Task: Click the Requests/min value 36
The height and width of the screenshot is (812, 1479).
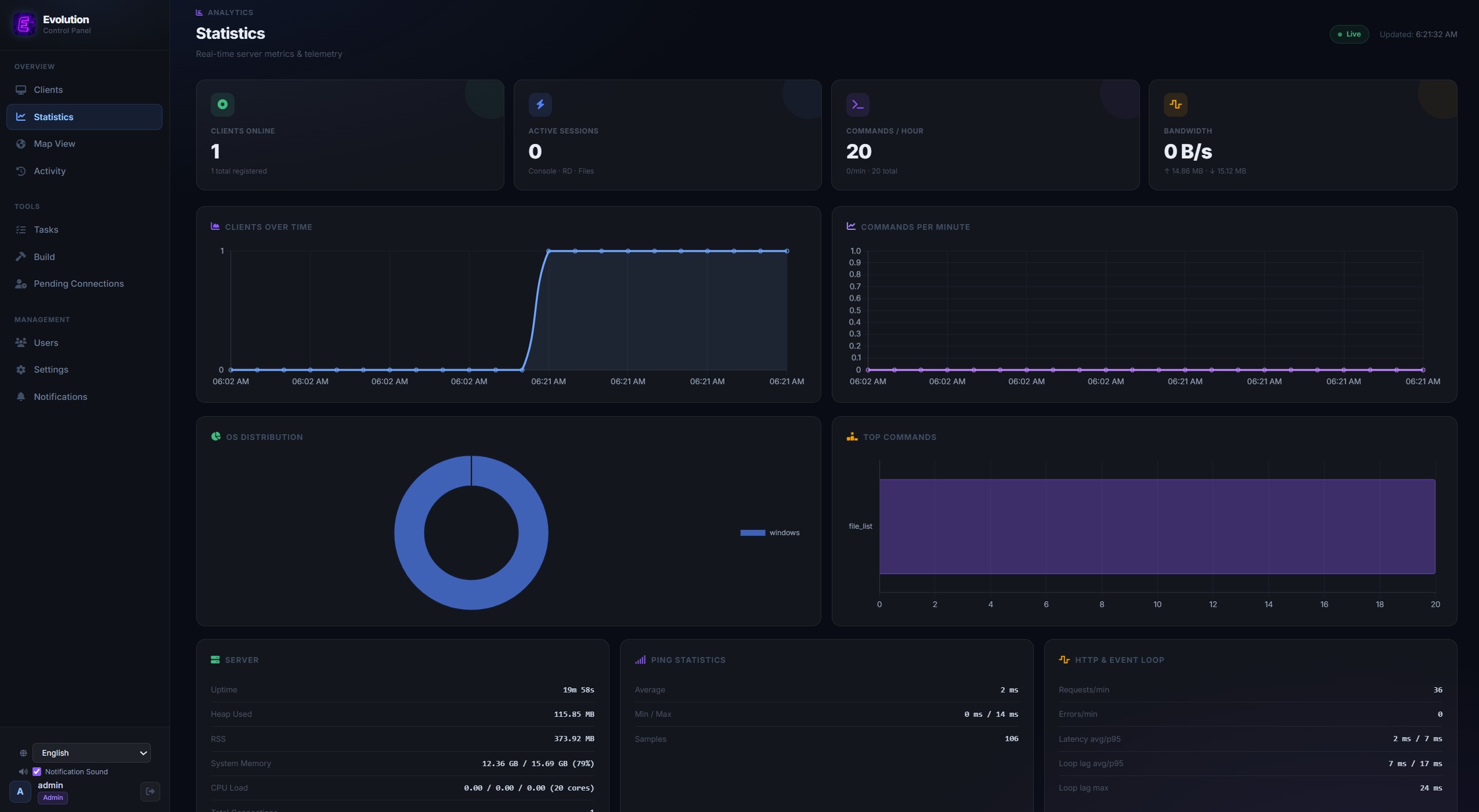Action: (x=1438, y=690)
